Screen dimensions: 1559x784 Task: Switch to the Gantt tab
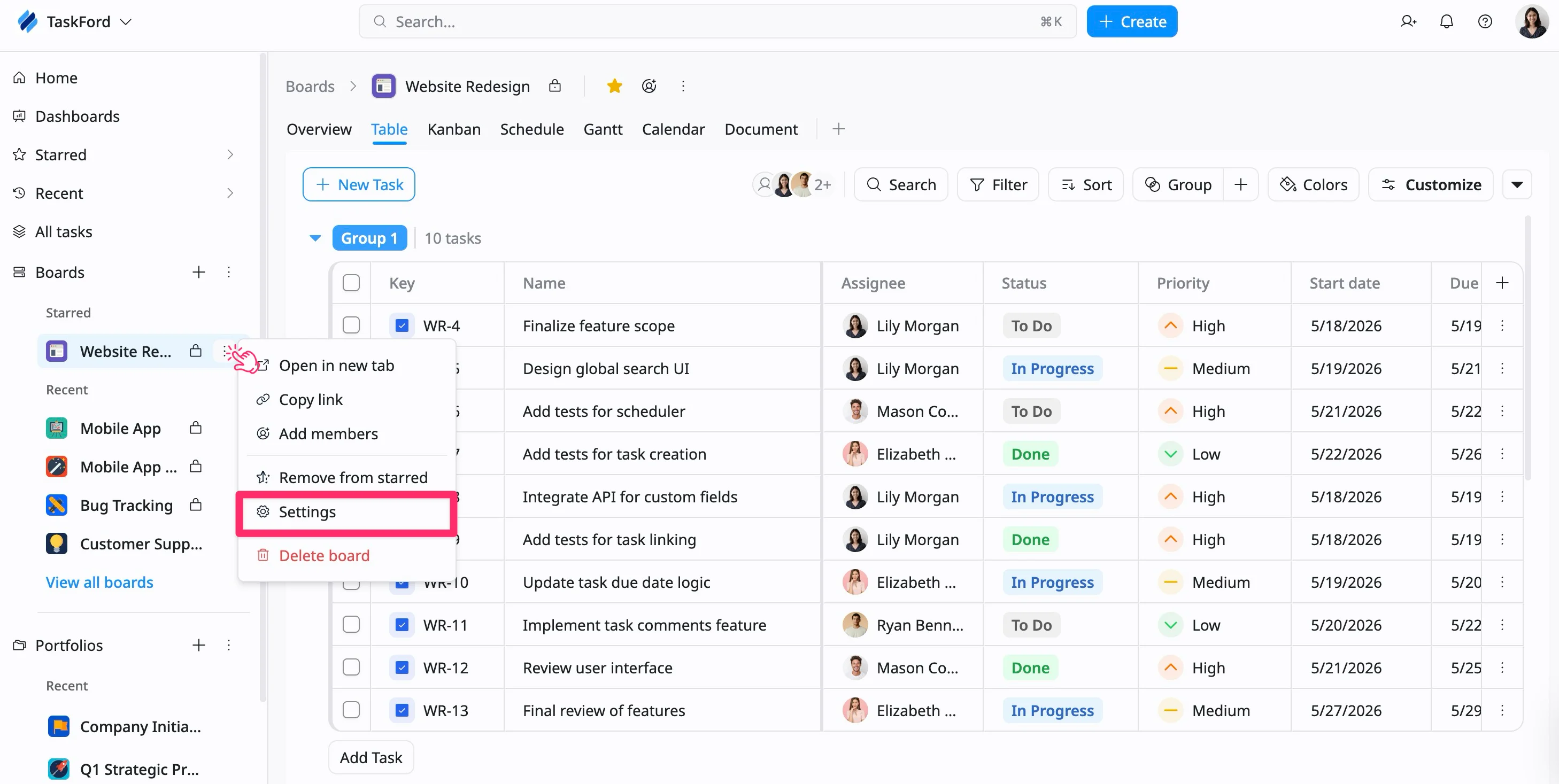point(603,129)
